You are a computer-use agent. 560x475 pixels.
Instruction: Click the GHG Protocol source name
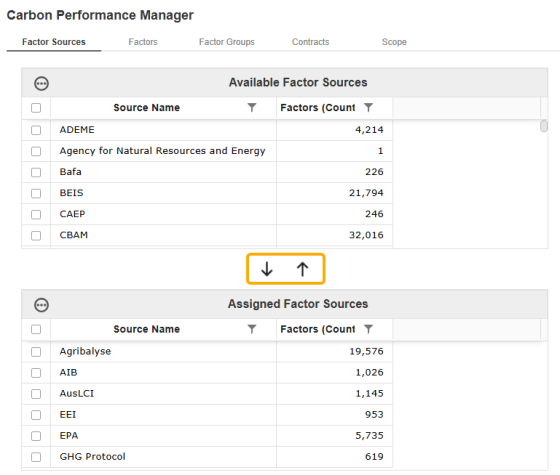[x=92, y=457]
